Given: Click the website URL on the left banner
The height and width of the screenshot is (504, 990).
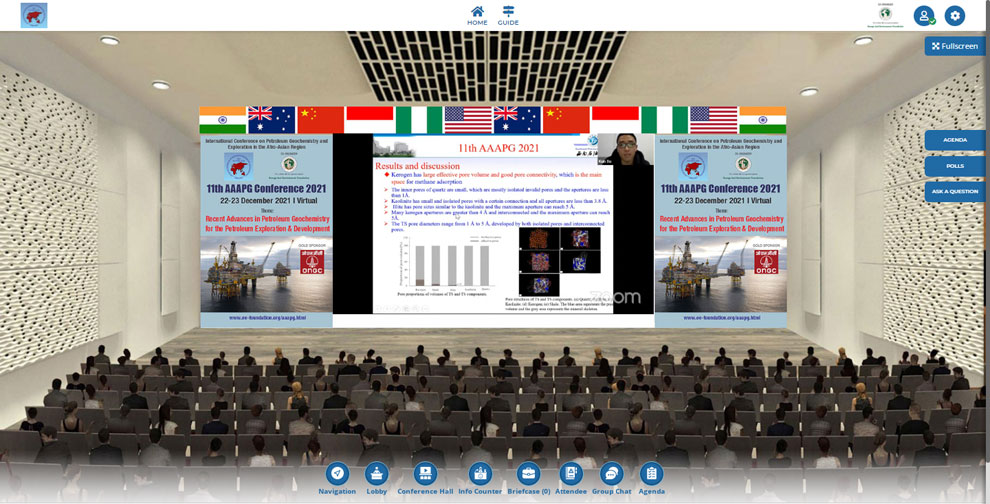Looking at the screenshot, I should click(x=267, y=318).
